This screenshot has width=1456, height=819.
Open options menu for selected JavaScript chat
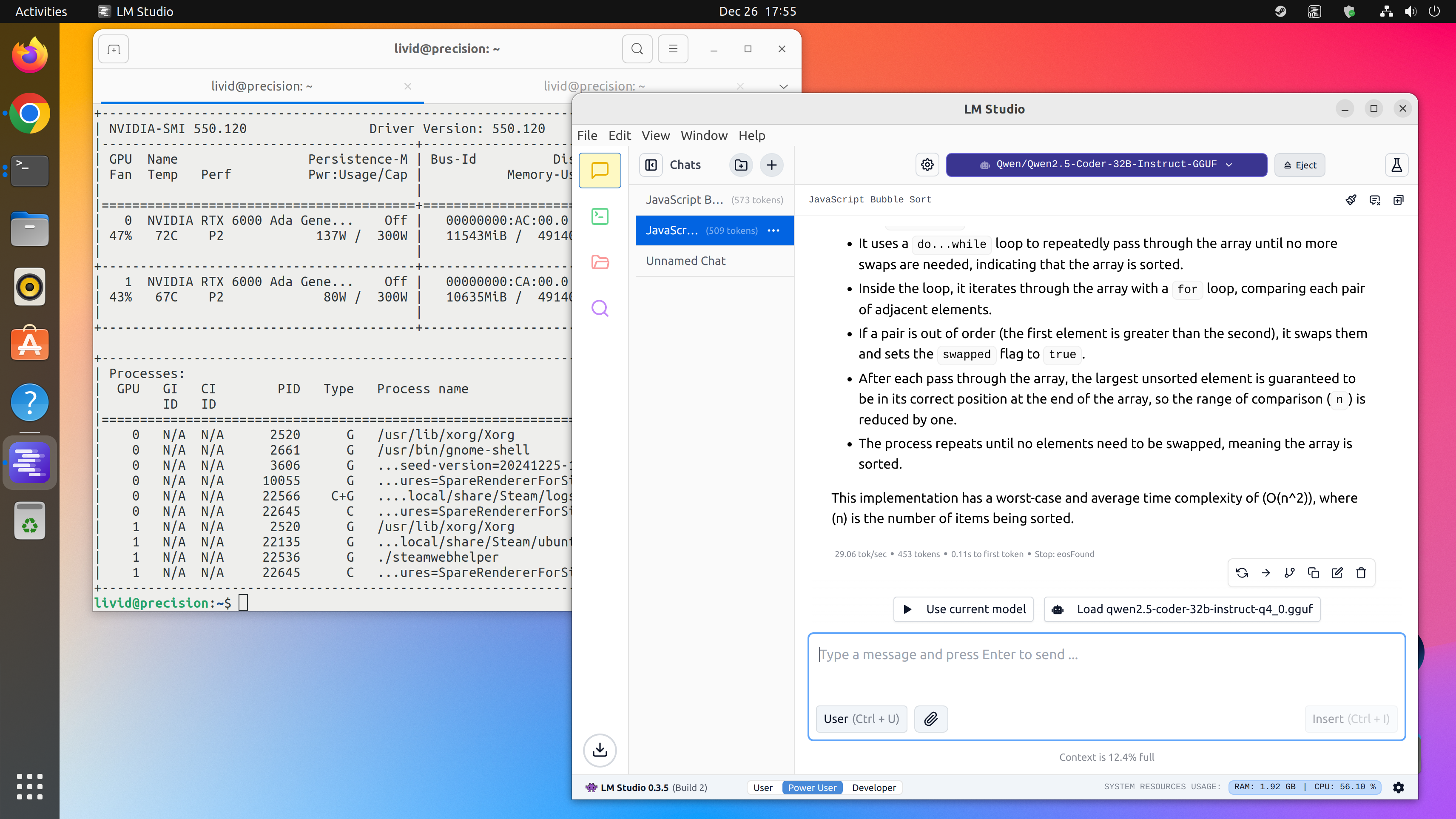(774, 230)
